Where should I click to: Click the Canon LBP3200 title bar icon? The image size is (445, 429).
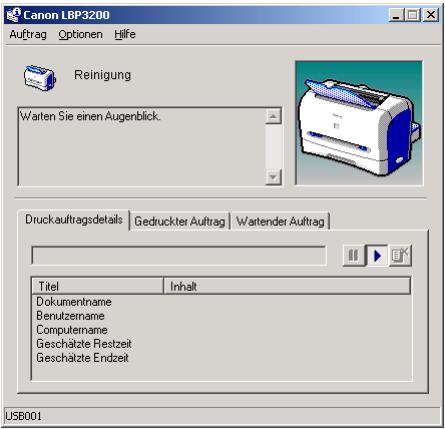(14, 15)
